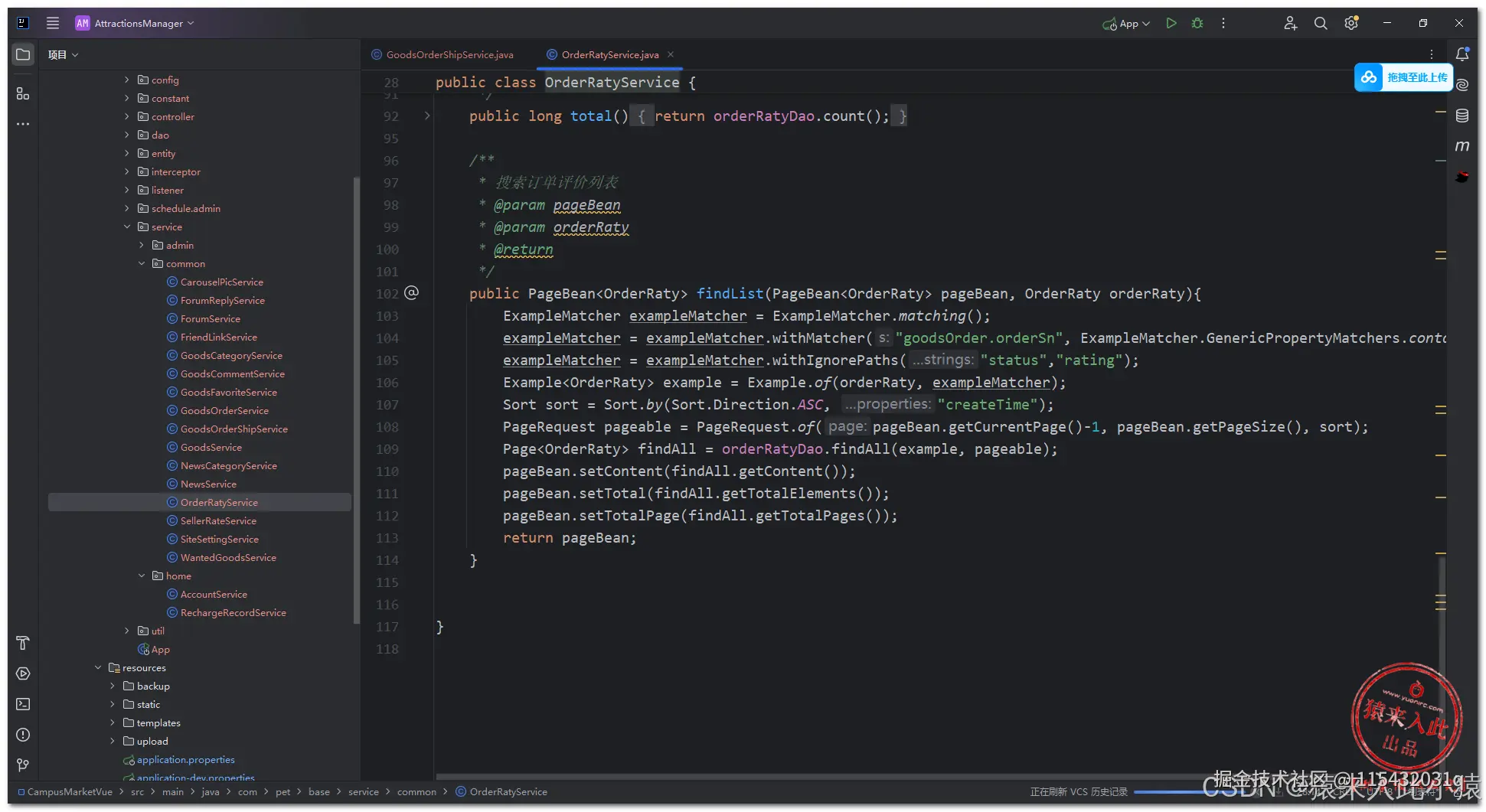
Task: Open editor tabs options menu
Action: 1432,54
